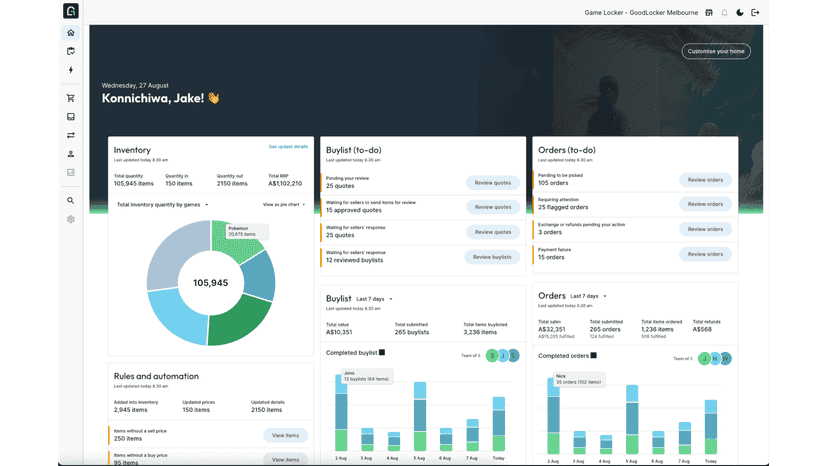The image size is (828, 466).
Task: Click the Completed buylist legend square icon
Action: click(x=382, y=352)
